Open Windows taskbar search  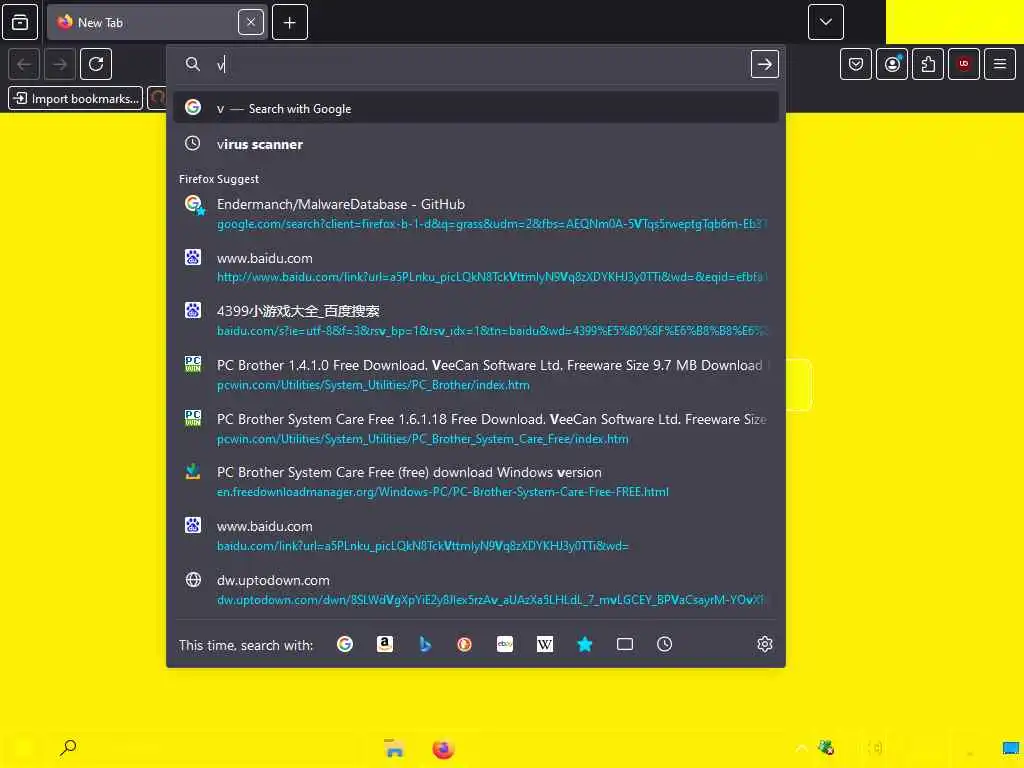[68, 748]
